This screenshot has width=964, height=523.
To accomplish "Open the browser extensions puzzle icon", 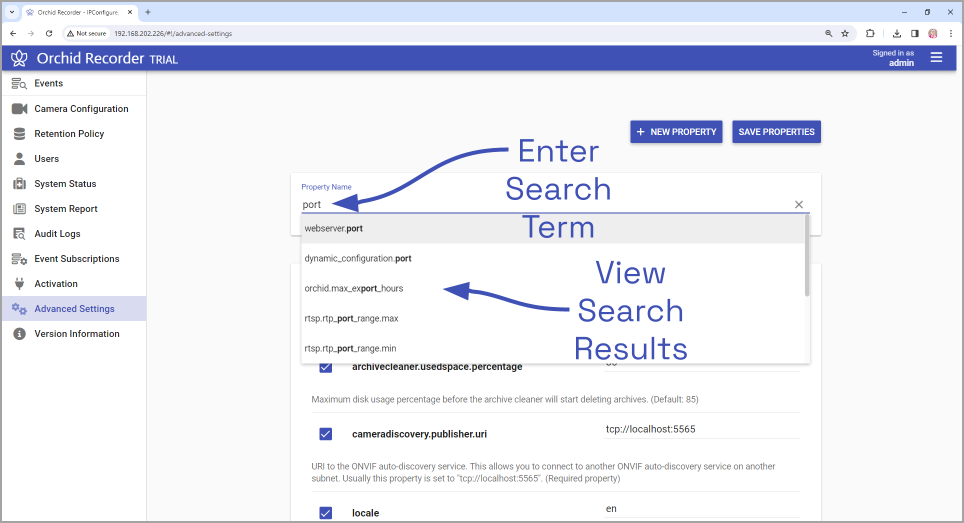I will pyautogui.click(x=870, y=33).
